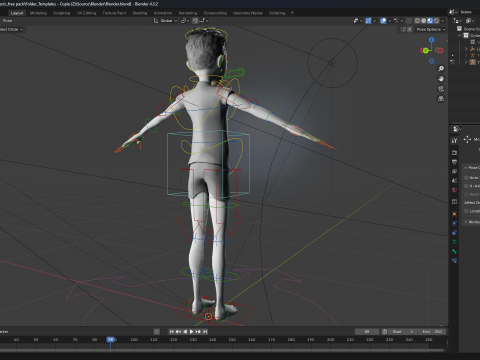Switch to Sculpting workspace tab

(x=62, y=13)
